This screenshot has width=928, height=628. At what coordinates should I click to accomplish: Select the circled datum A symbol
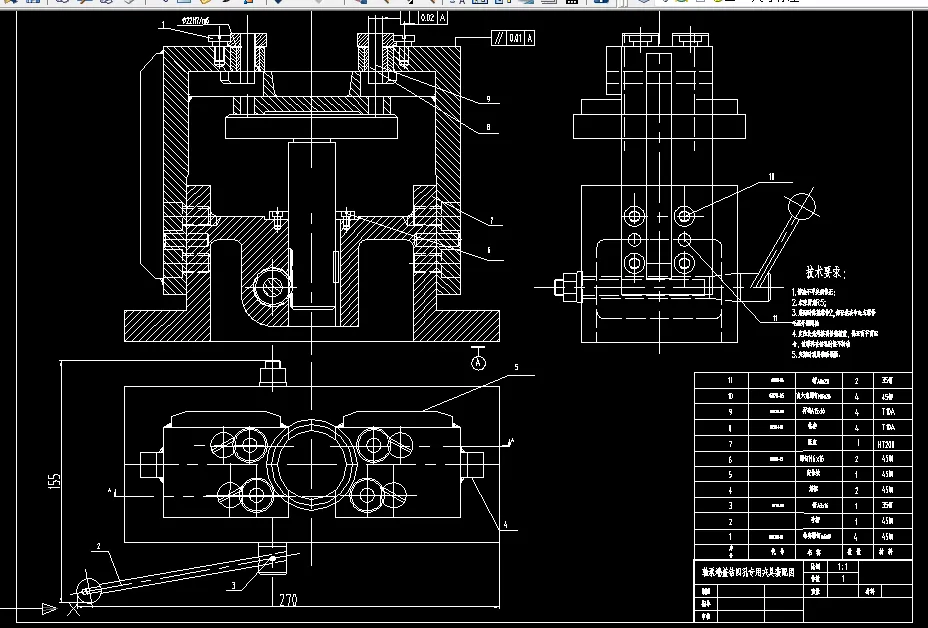tap(479, 362)
